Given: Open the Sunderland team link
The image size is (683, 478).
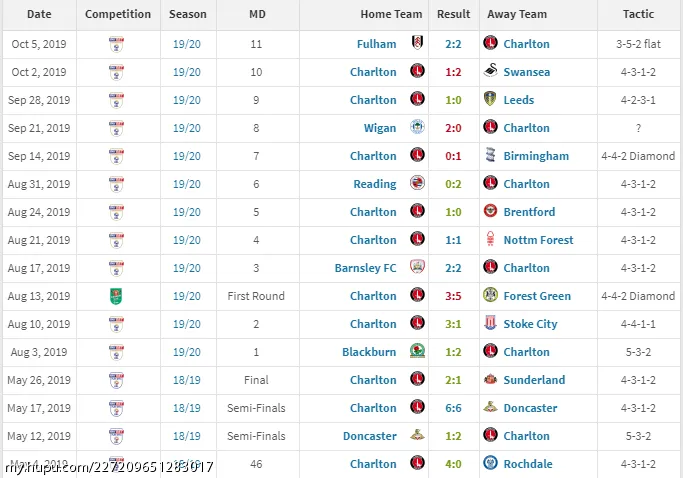Looking at the screenshot, I should pos(534,380).
